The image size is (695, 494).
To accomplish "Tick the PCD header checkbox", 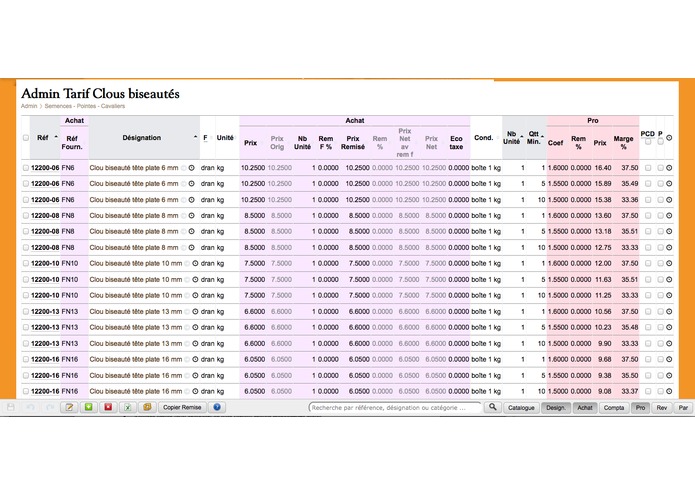I will click(648, 142).
